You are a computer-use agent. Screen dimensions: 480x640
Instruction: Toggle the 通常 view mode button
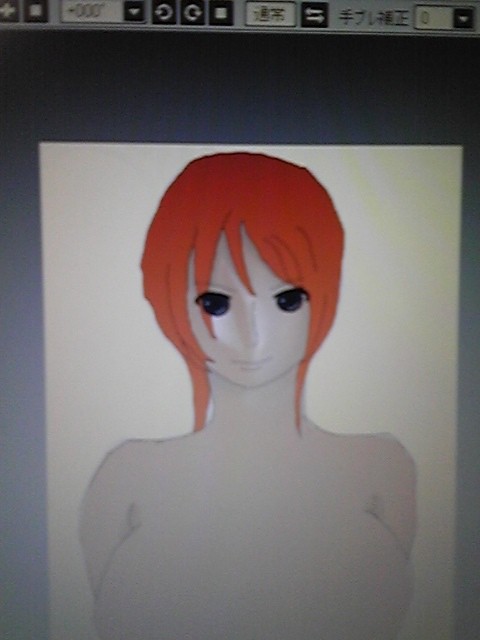click(271, 14)
